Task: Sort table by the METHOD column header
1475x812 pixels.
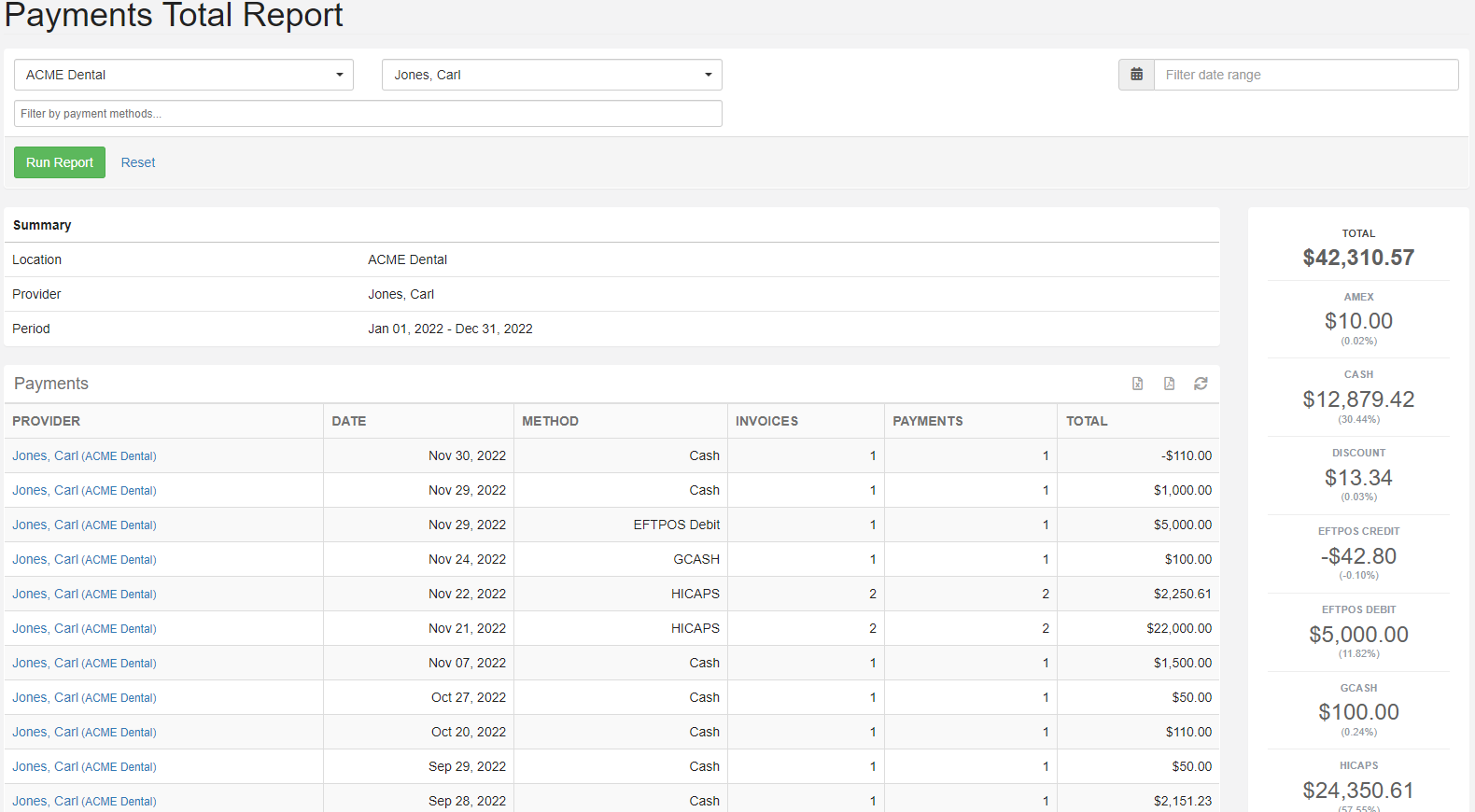Action: point(550,421)
